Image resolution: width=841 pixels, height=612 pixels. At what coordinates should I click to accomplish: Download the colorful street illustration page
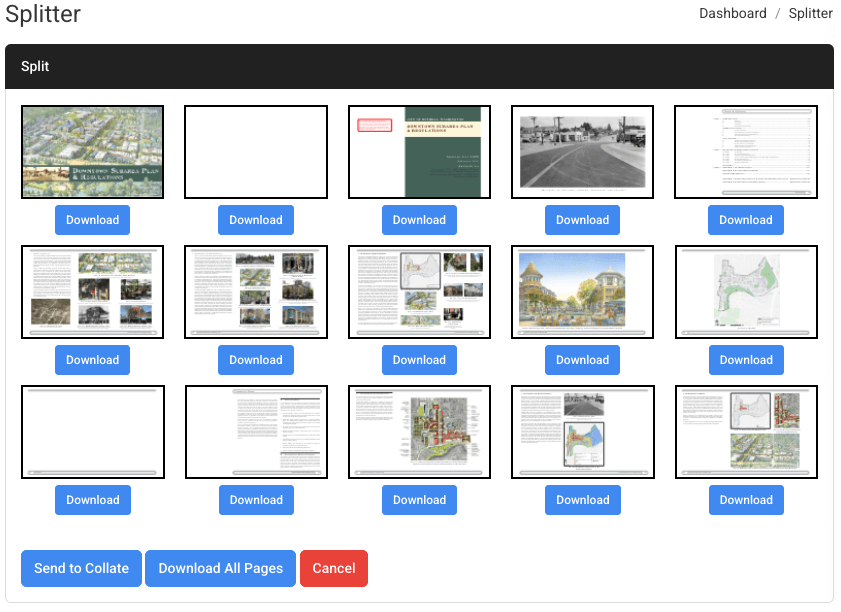pyautogui.click(x=582, y=360)
